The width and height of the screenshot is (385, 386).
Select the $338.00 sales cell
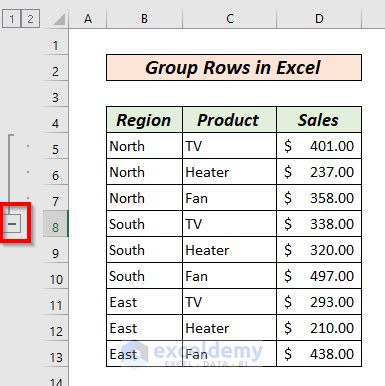click(319, 224)
